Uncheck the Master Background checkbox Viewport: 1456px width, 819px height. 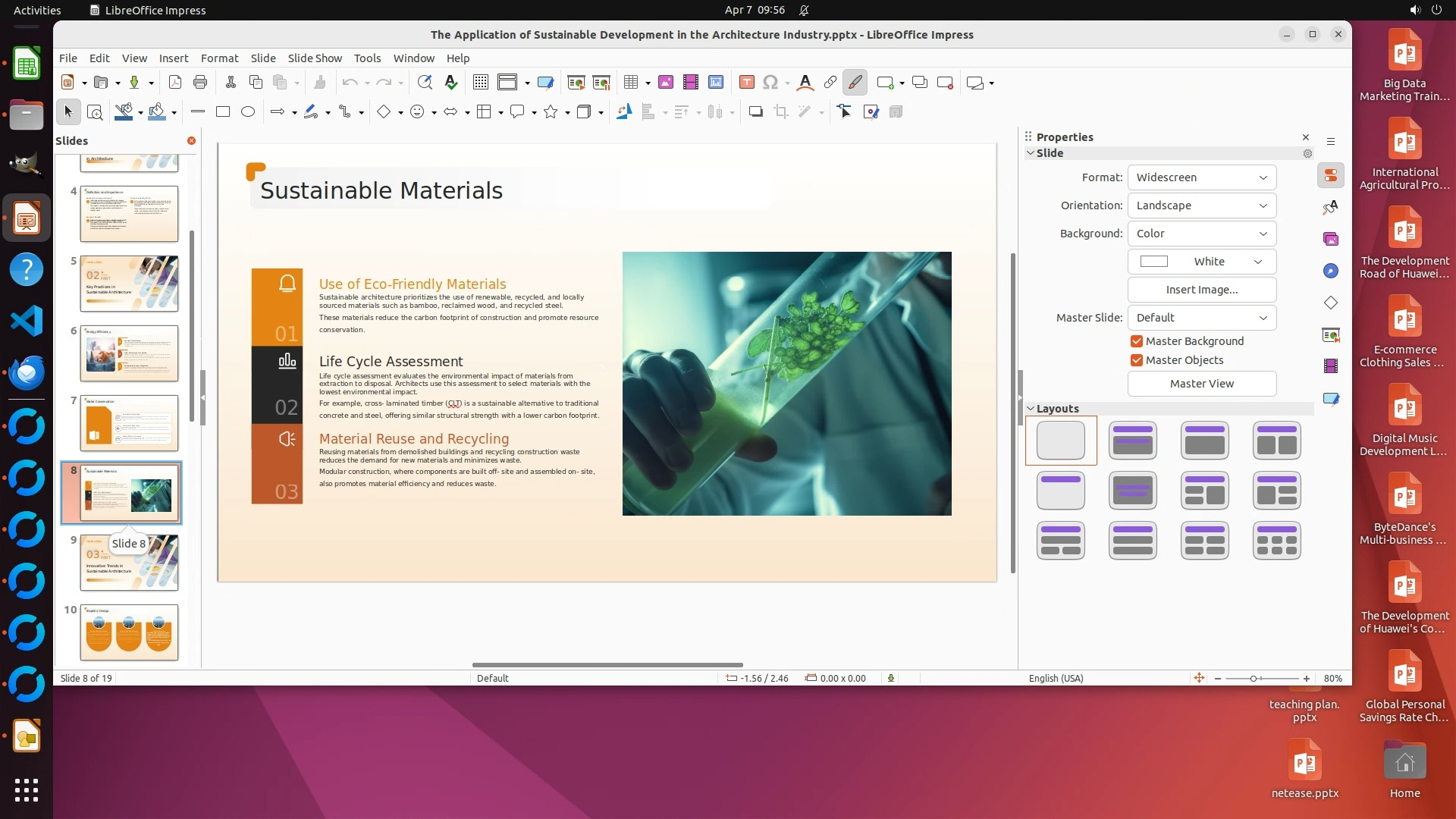click(x=1137, y=341)
